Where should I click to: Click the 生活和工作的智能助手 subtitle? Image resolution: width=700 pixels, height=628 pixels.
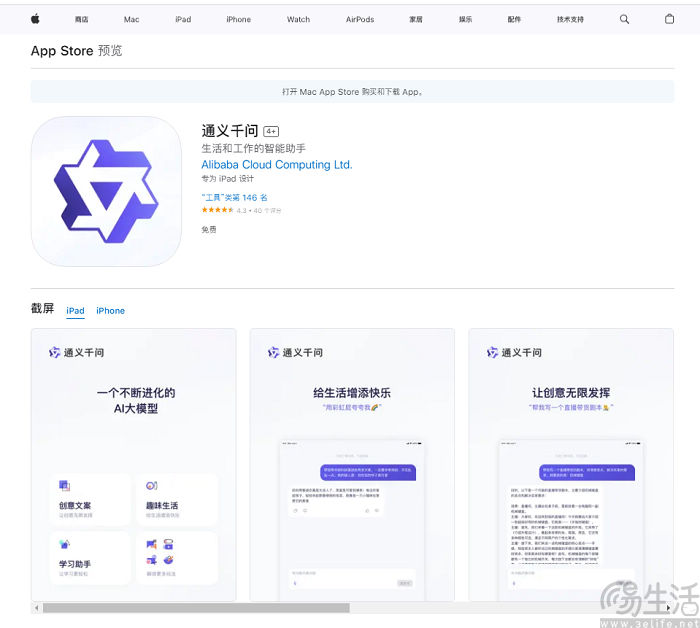[x=254, y=148]
